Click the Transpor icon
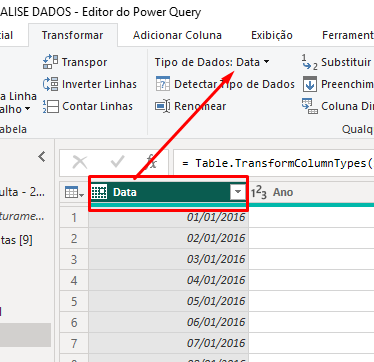 pos(50,62)
